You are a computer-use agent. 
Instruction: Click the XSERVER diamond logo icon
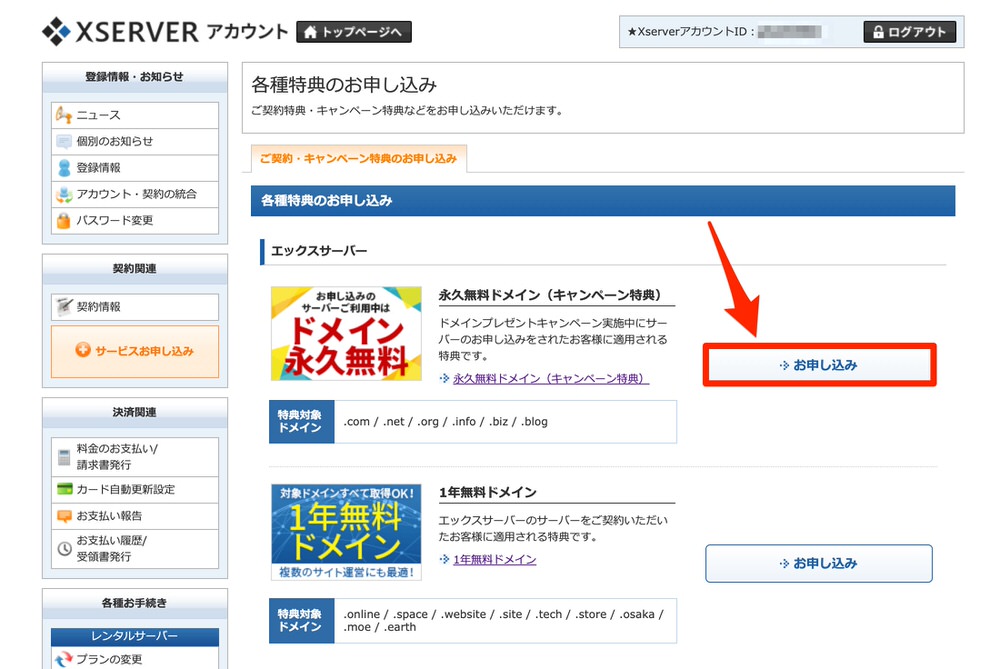pos(56,31)
